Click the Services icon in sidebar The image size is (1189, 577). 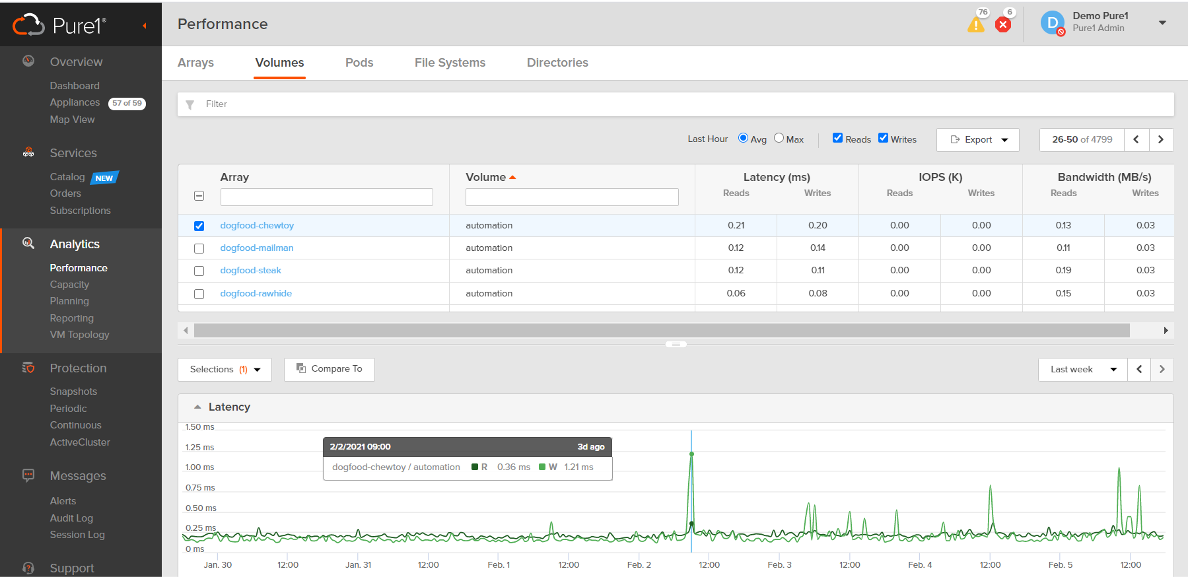click(28, 152)
